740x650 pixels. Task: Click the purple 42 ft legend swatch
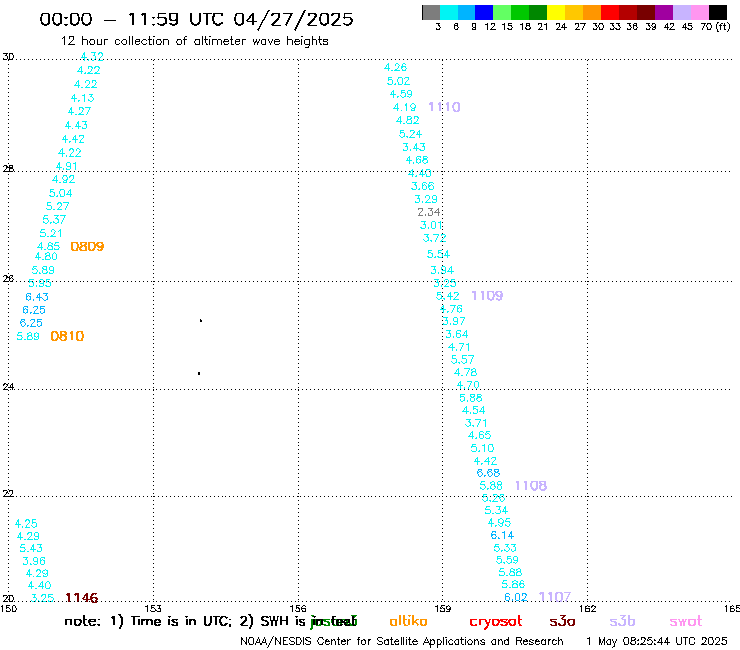664,12
